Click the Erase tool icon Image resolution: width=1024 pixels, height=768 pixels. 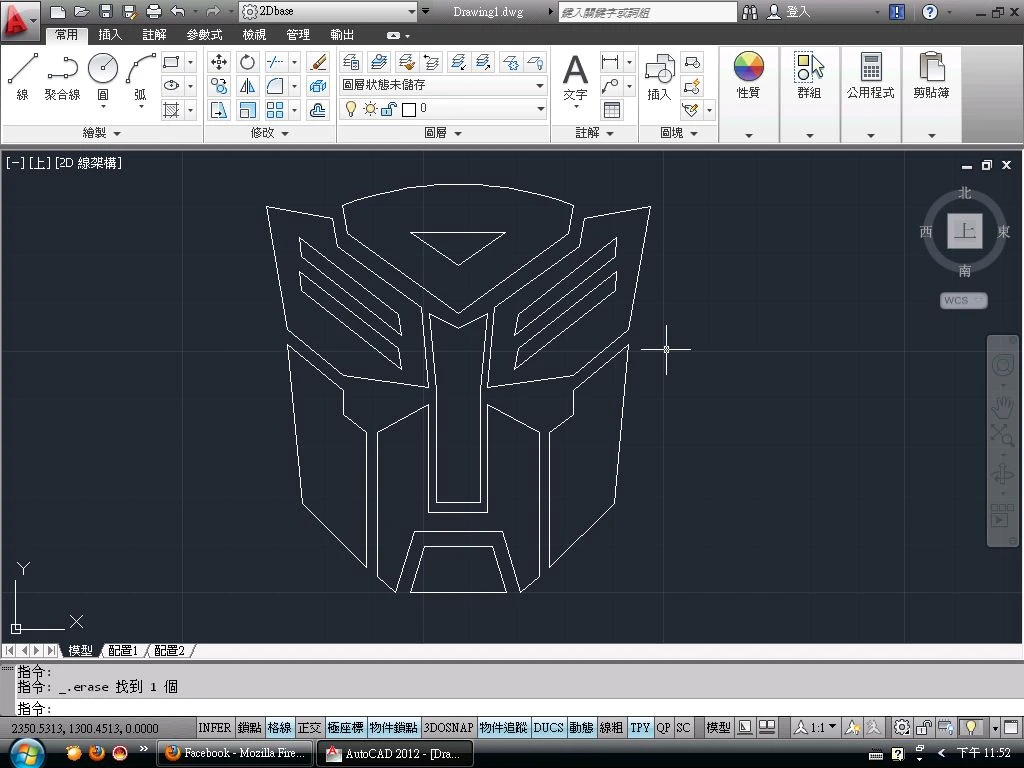coord(318,62)
